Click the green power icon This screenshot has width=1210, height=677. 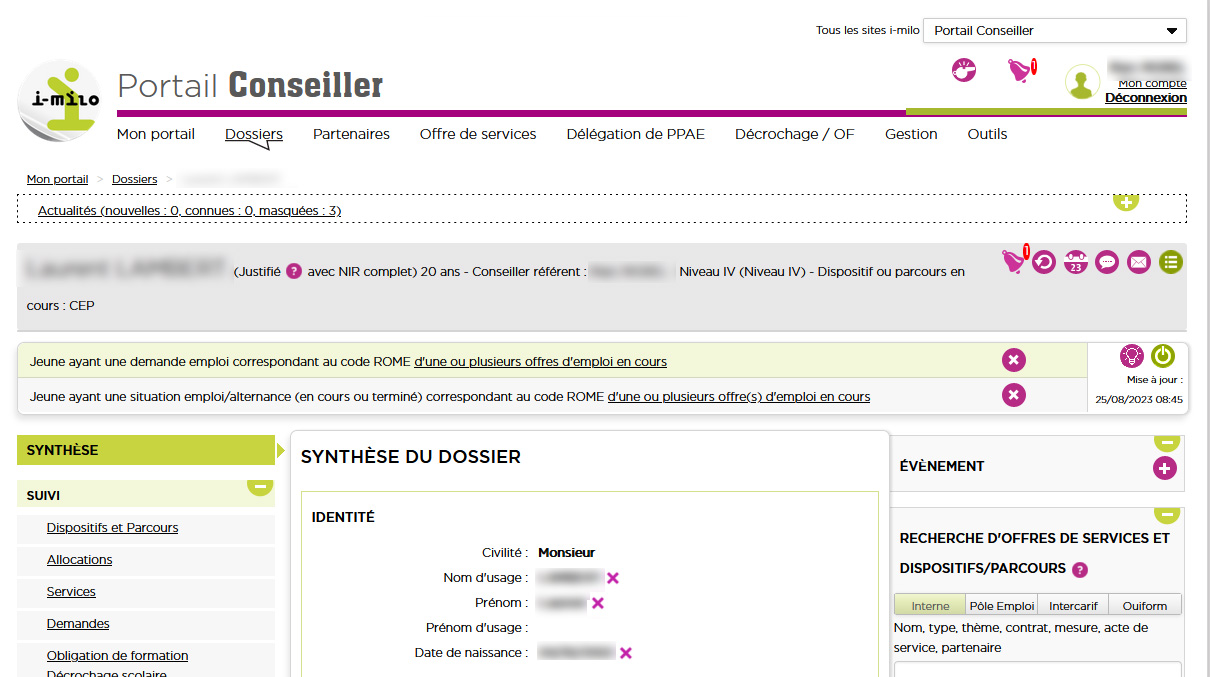coord(1163,355)
